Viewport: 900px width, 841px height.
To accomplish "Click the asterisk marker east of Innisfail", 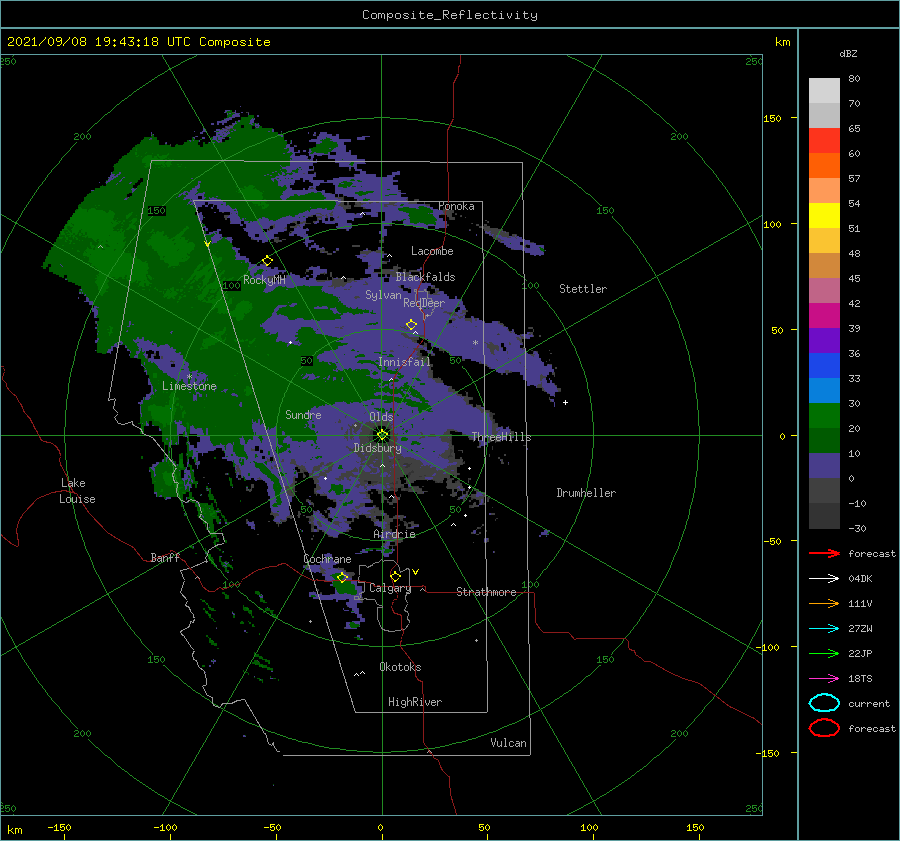I will tap(475, 343).
